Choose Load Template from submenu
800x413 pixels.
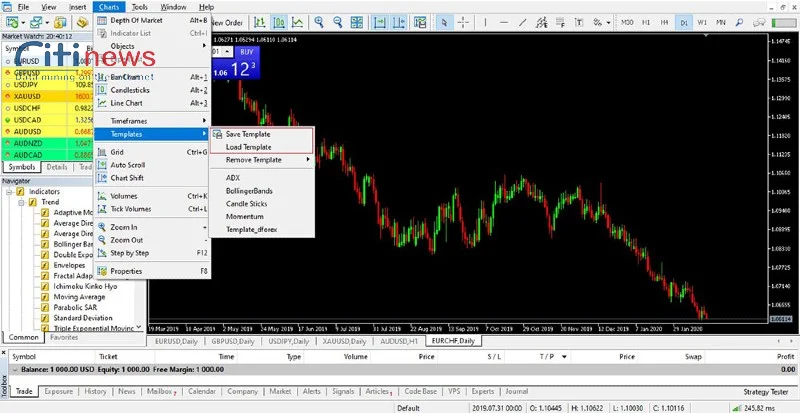click(x=262, y=147)
